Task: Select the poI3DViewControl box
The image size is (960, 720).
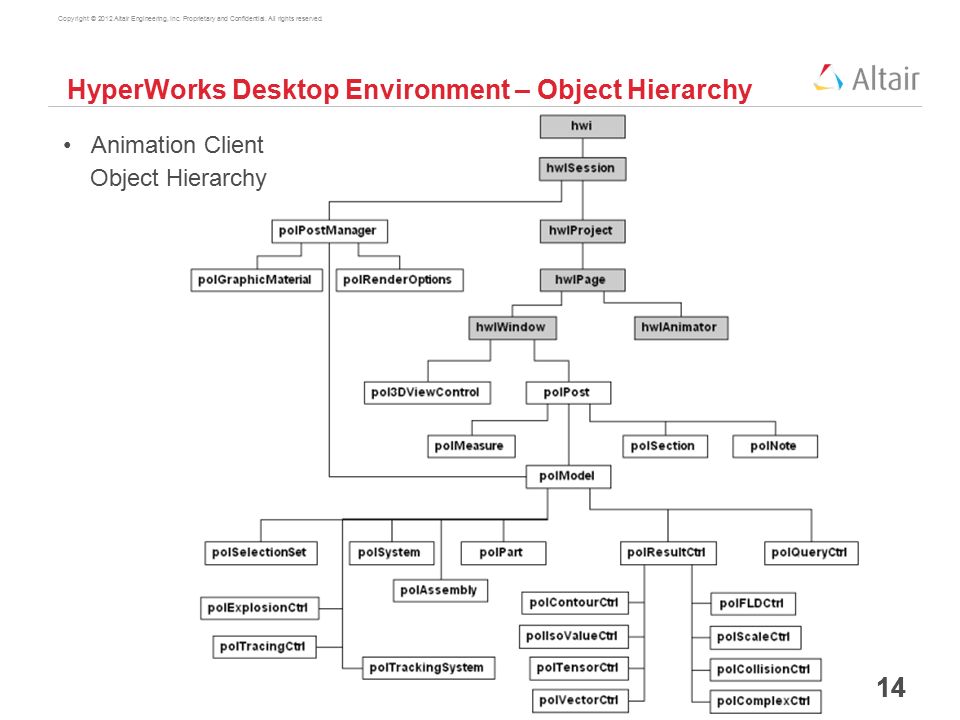Action: tap(427, 393)
